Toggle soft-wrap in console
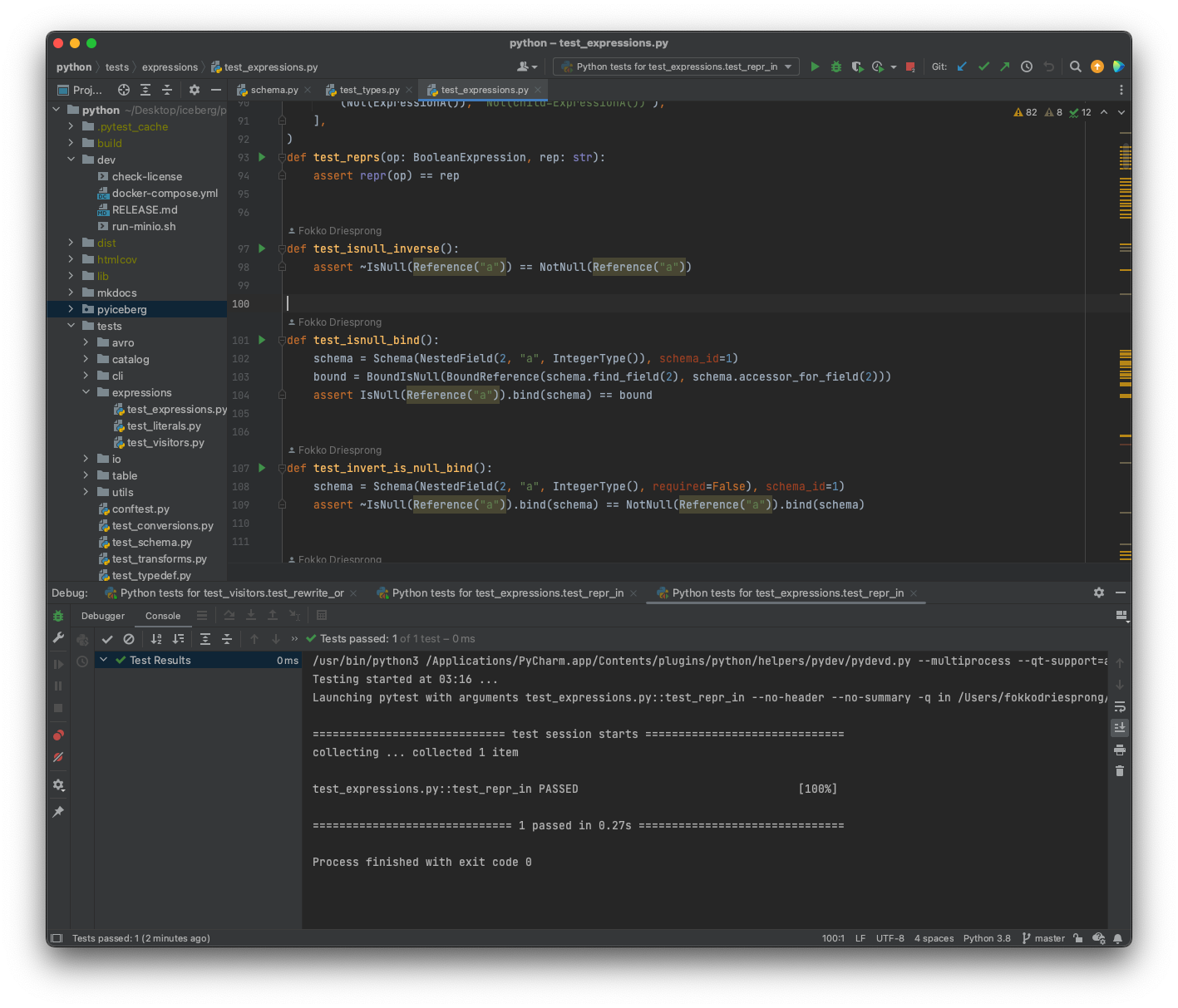The height and width of the screenshot is (1008, 1178). pyautogui.click(x=1120, y=706)
